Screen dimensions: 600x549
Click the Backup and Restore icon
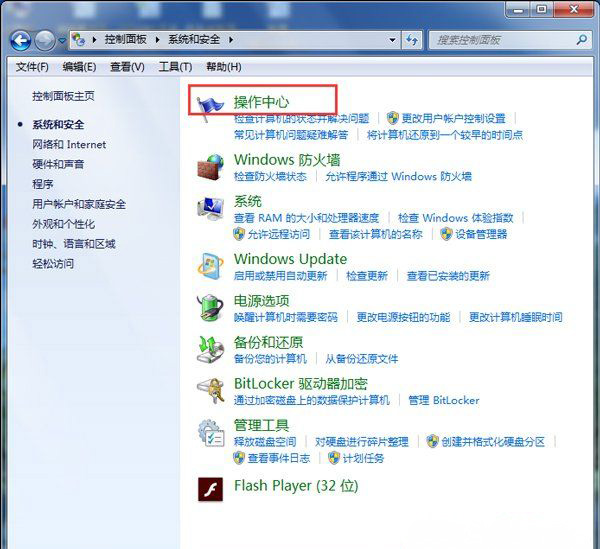[x=210, y=349]
